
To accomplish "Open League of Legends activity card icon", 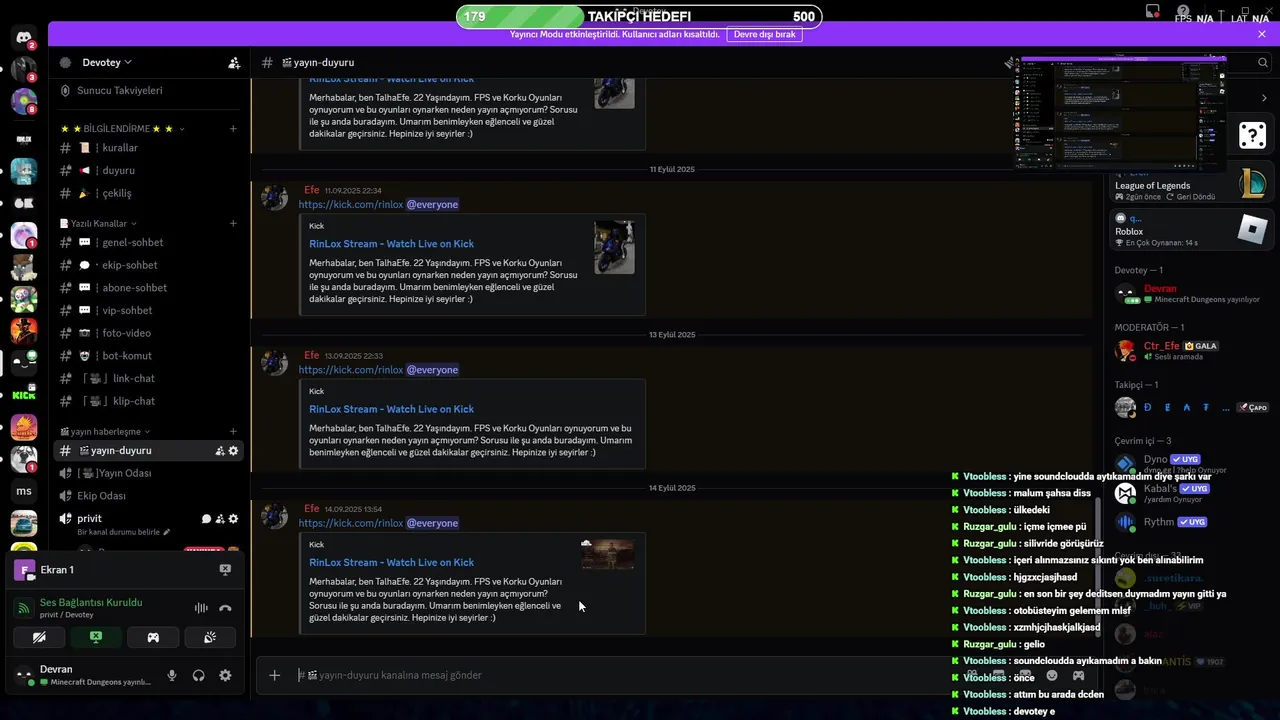I will [x=1252, y=184].
